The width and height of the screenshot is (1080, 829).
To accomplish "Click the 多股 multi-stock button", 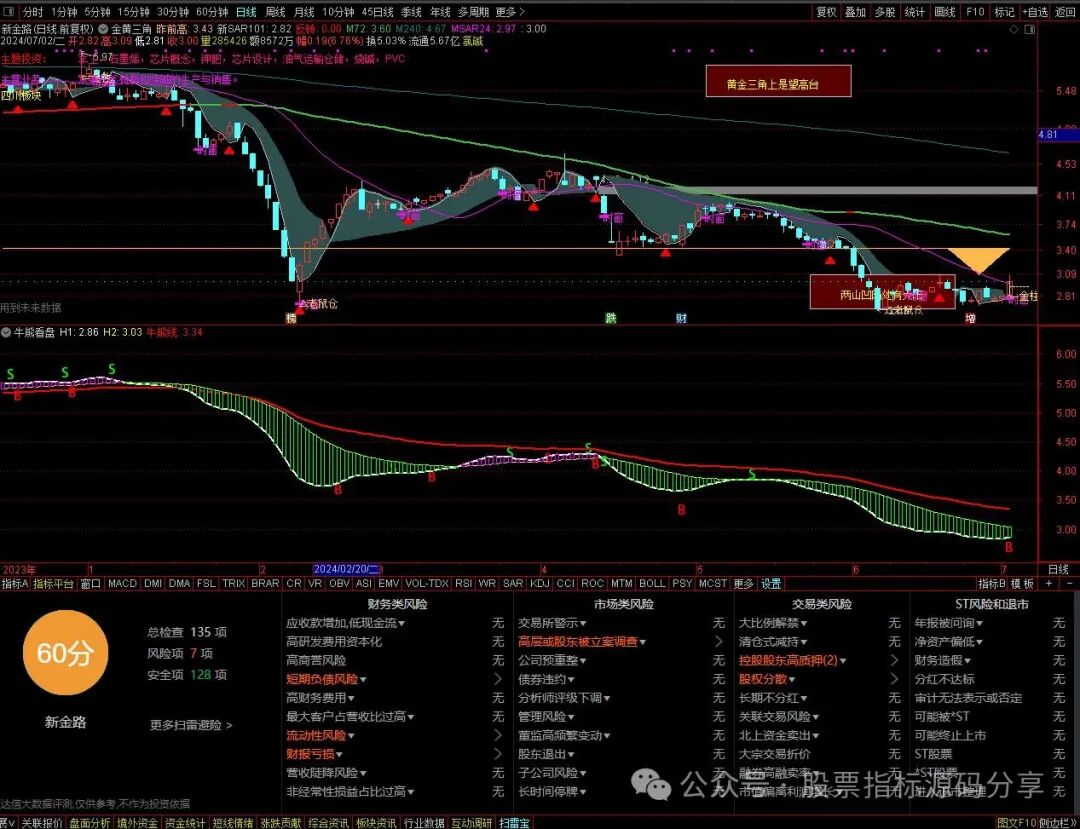I will 885,12.
